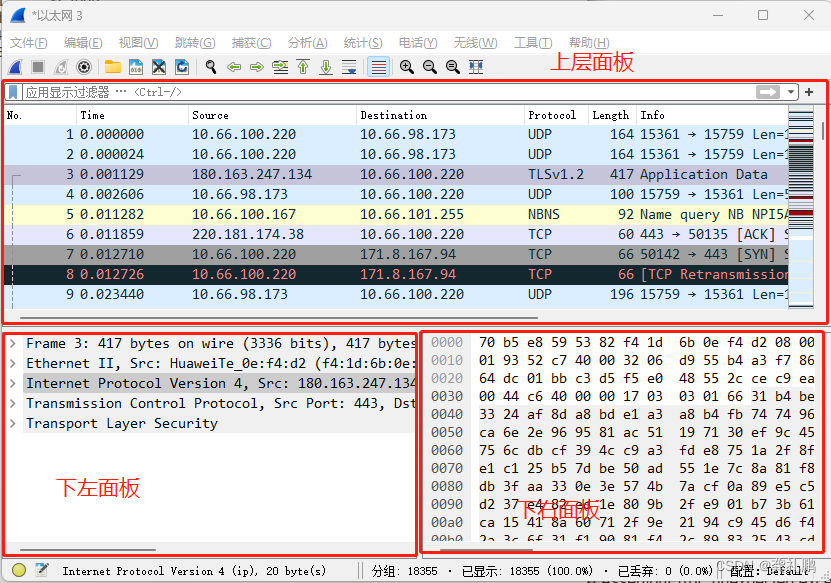Screen dimensions: 831x583
Task: Jump to the last packet
Action: pos(326,67)
